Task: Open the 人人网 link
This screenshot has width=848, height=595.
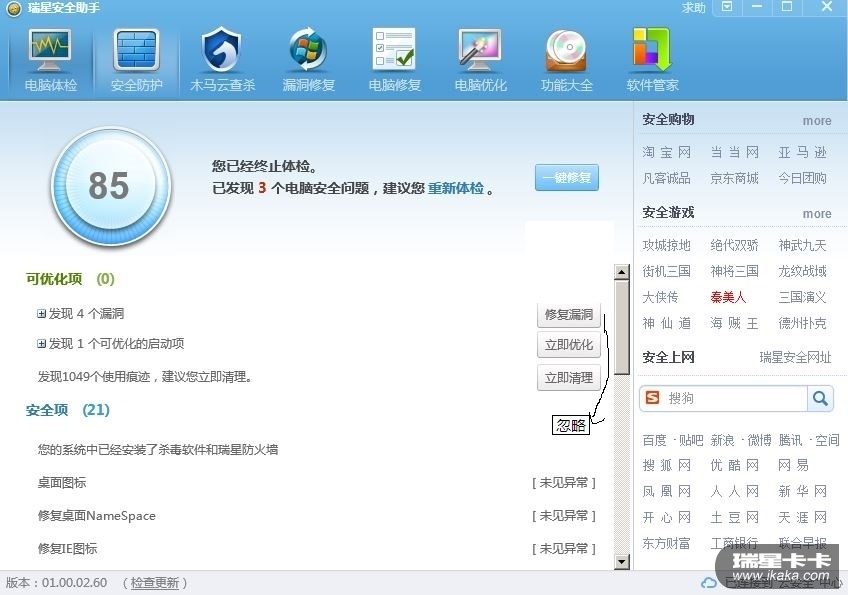Action: tap(734, 491)
